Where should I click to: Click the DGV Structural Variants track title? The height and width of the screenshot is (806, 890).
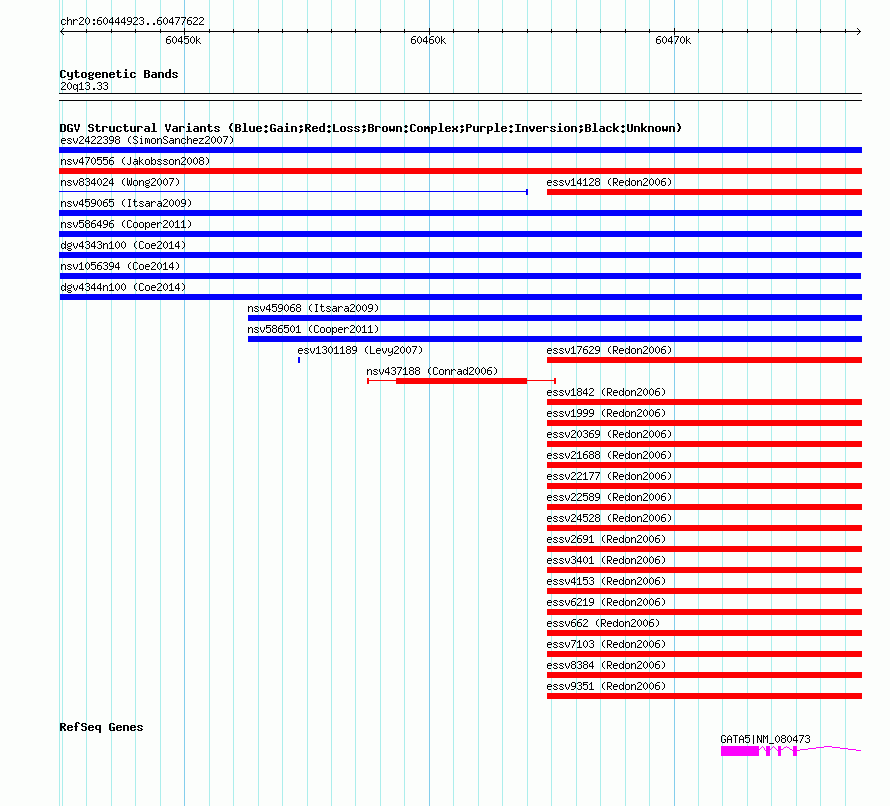pos(371,128)
